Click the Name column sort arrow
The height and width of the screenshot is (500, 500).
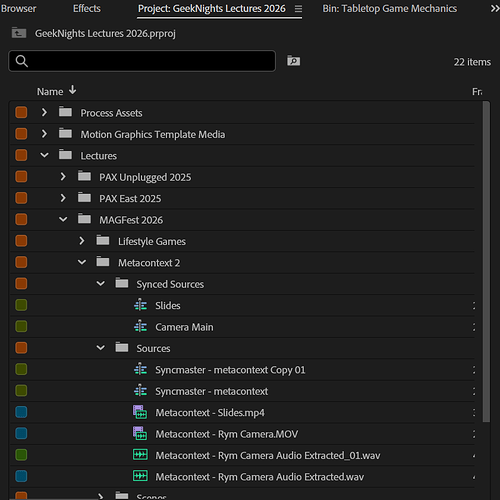point(72,90)
